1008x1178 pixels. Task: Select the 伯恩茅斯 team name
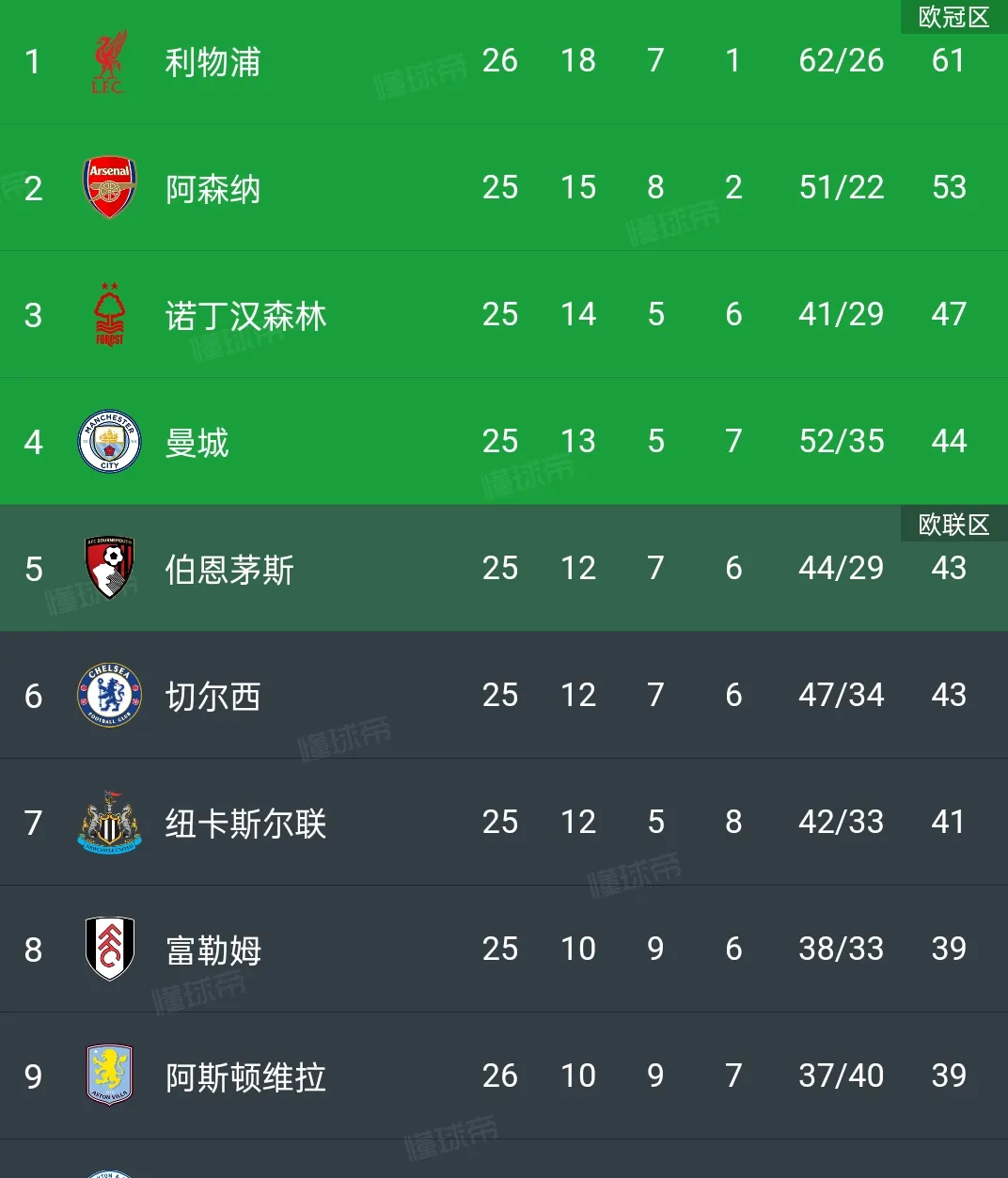229,570
